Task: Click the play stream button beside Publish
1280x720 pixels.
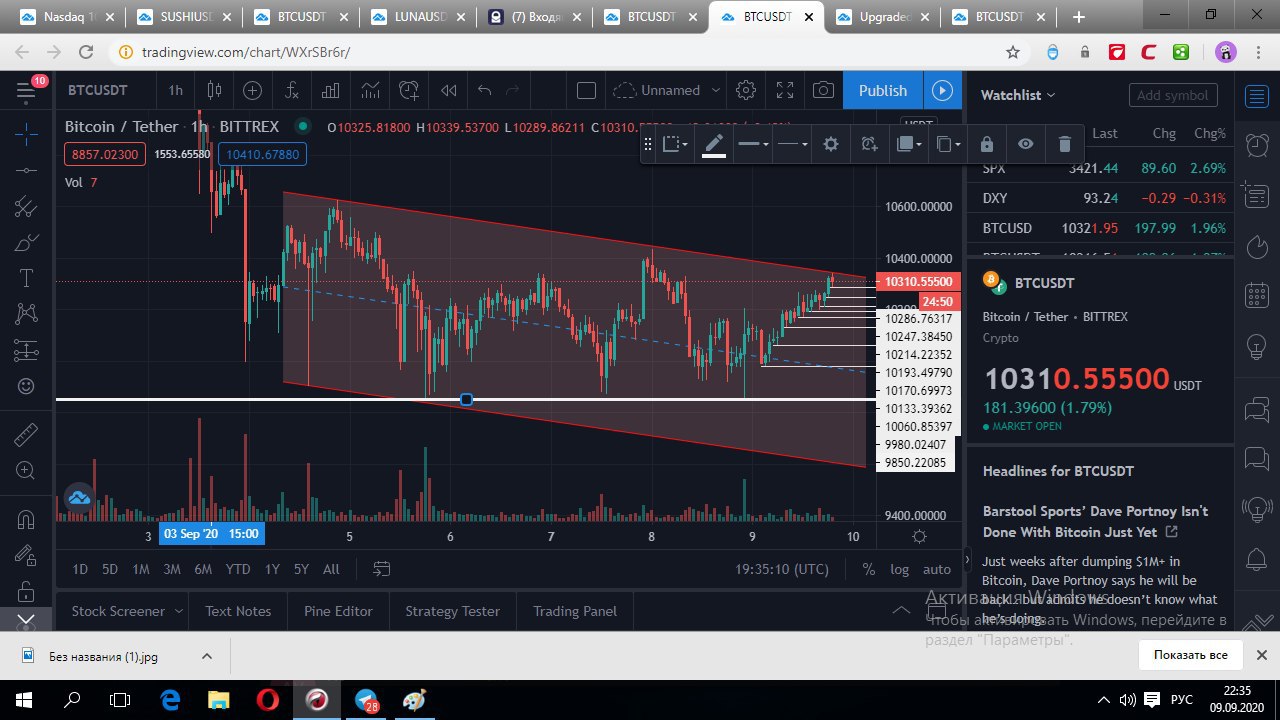Action: pyautogui.click(x=942, y=90)
